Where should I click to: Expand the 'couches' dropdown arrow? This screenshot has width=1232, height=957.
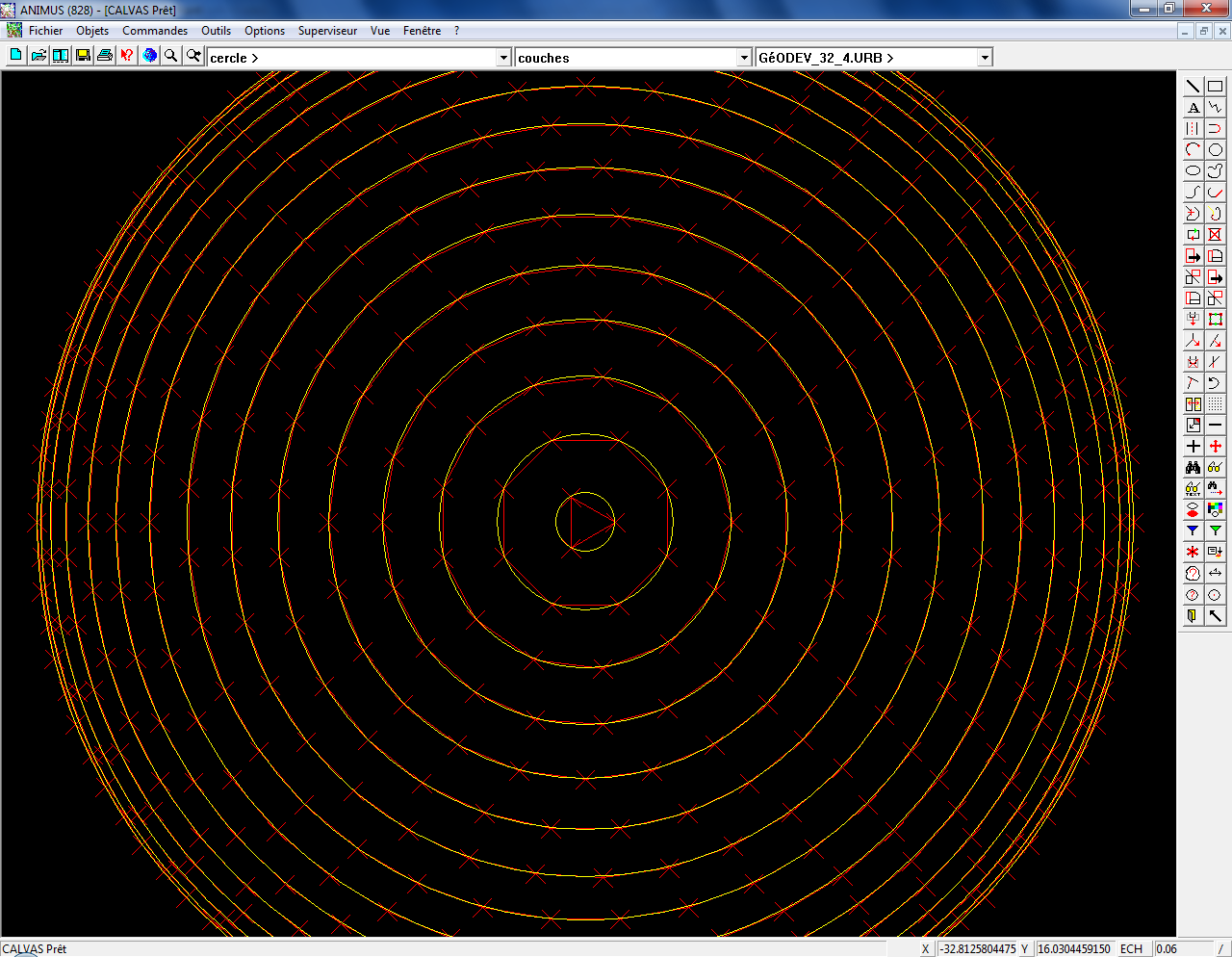pos(744,58)
